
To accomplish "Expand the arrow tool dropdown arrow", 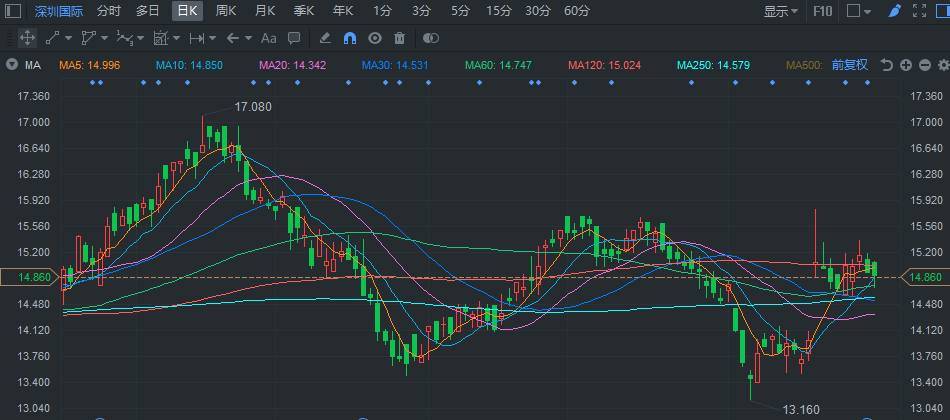I will pos(248,38).
